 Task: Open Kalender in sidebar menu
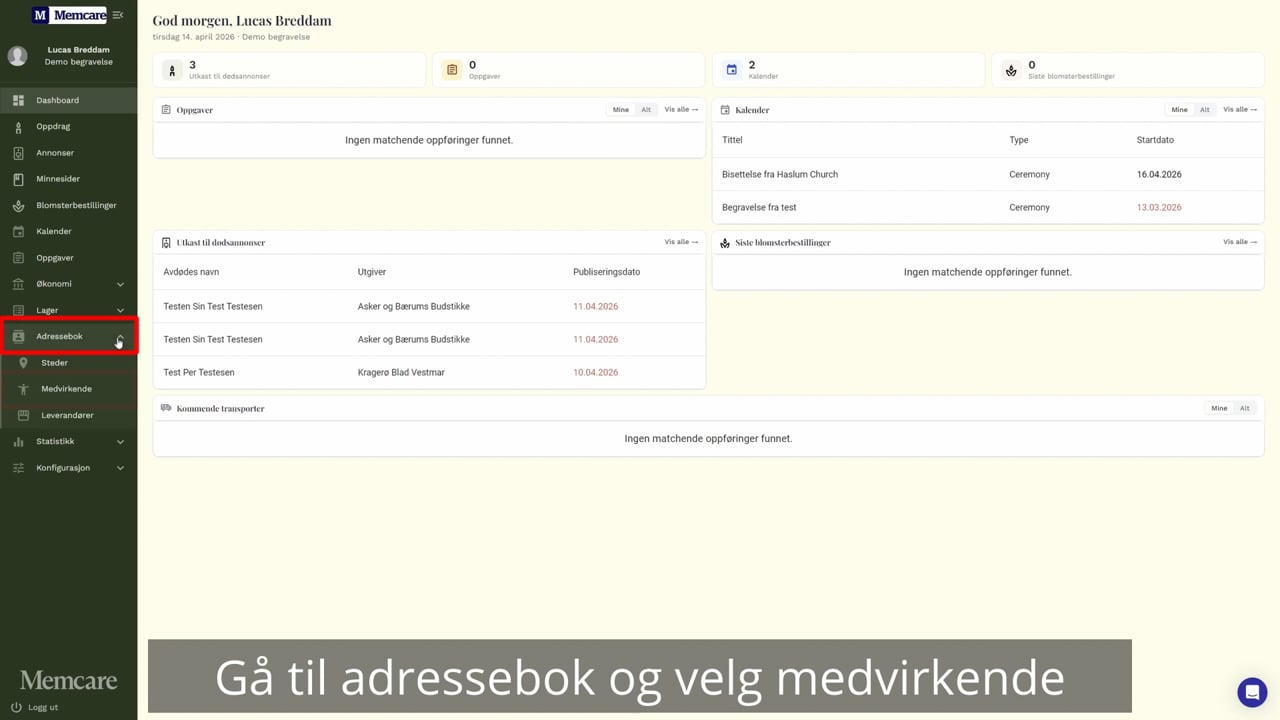pos(68,231)
